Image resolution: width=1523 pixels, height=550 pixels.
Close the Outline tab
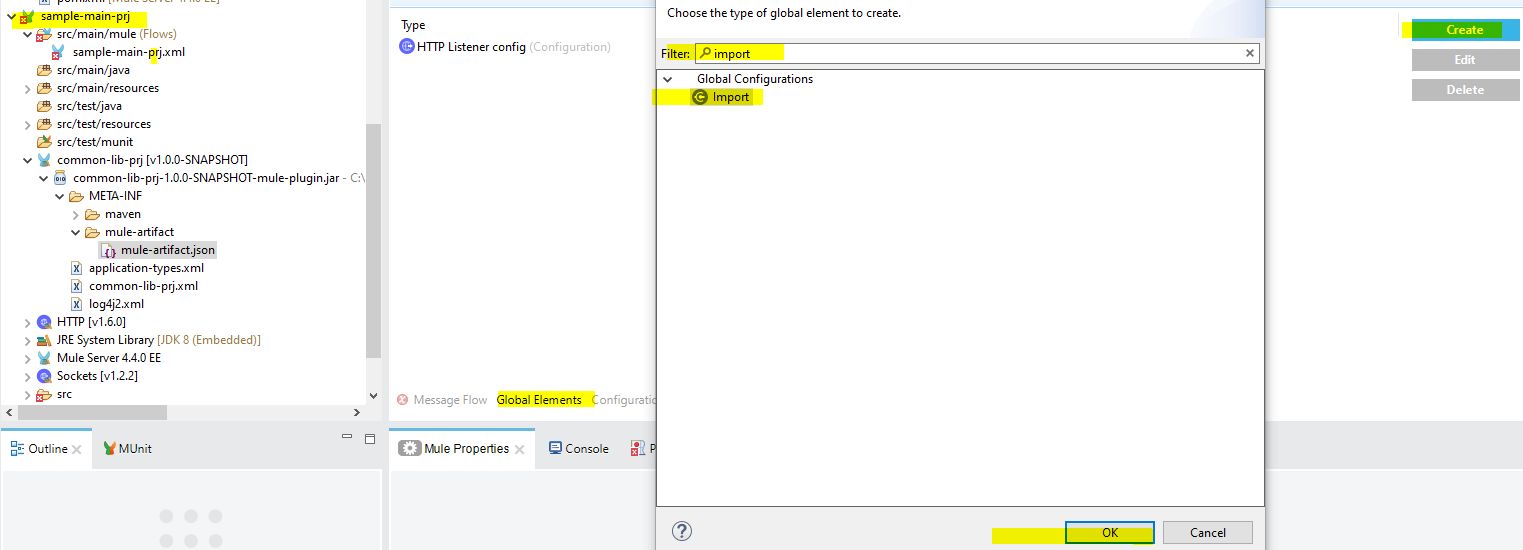pos(77,449)
